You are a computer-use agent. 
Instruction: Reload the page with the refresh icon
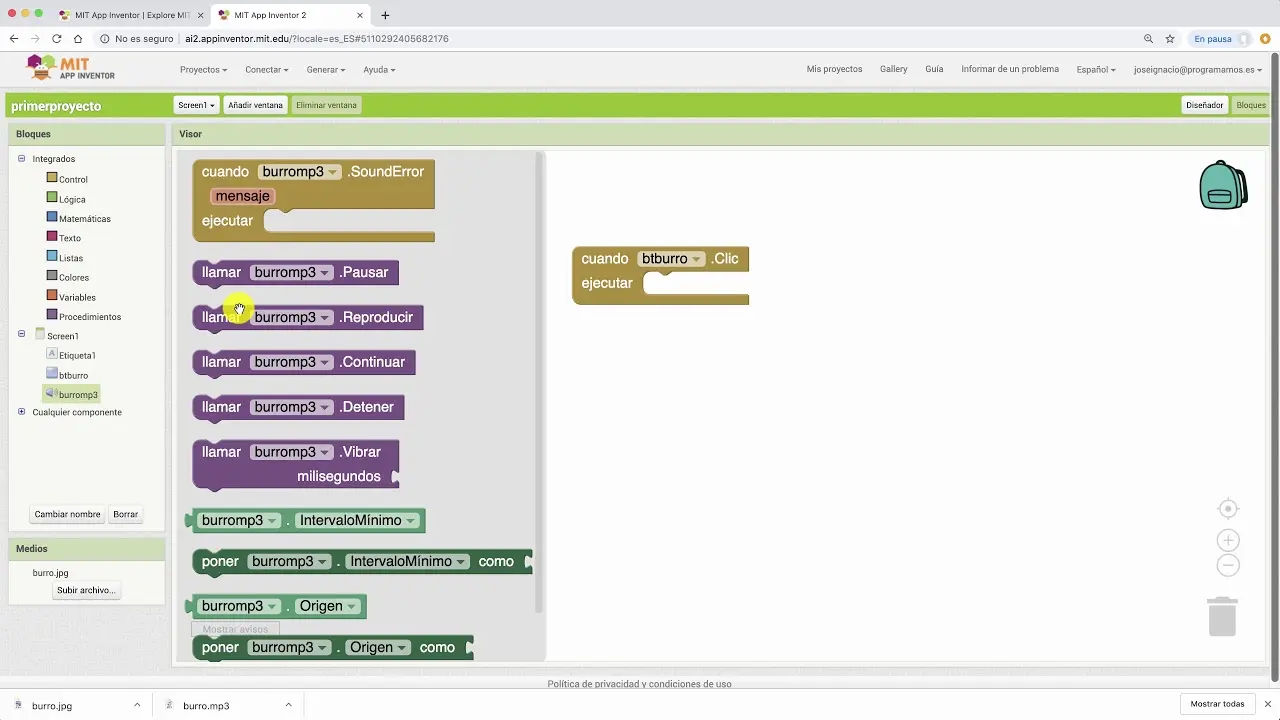click(x=56, y=39)
